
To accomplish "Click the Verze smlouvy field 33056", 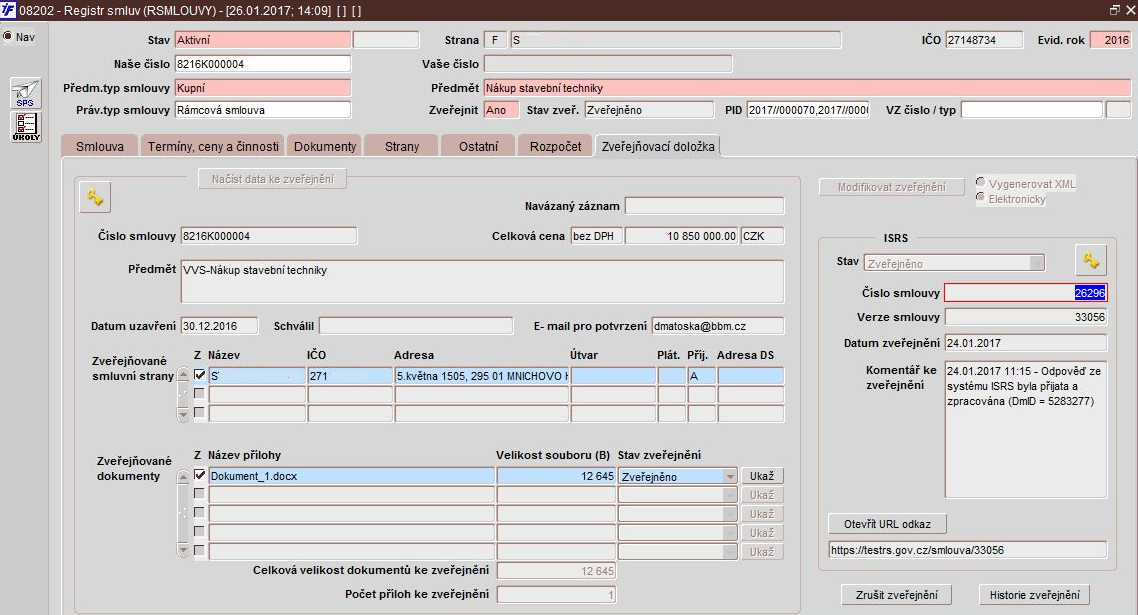I will 1026,317.
